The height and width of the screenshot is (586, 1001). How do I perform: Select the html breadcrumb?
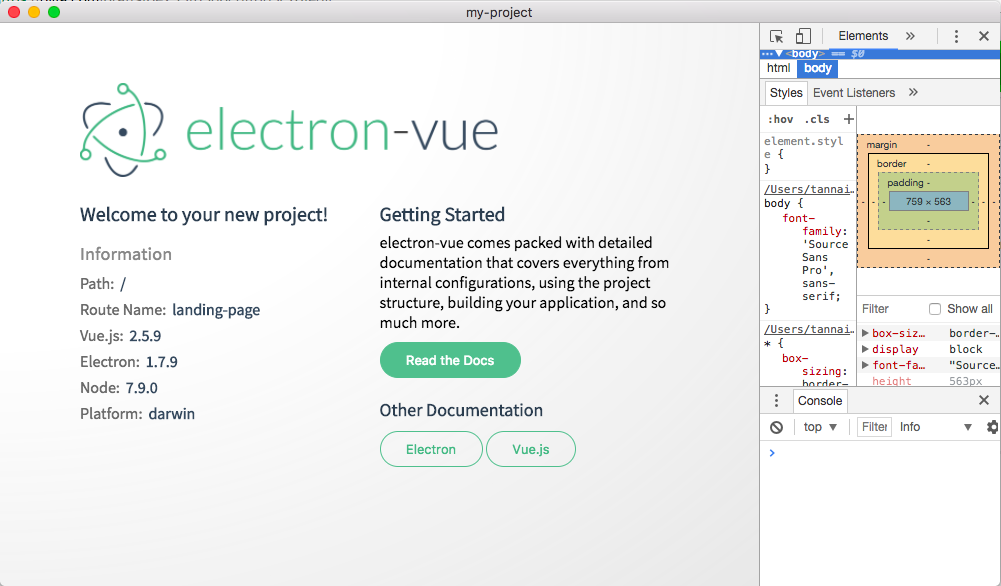tap(778, 68)
